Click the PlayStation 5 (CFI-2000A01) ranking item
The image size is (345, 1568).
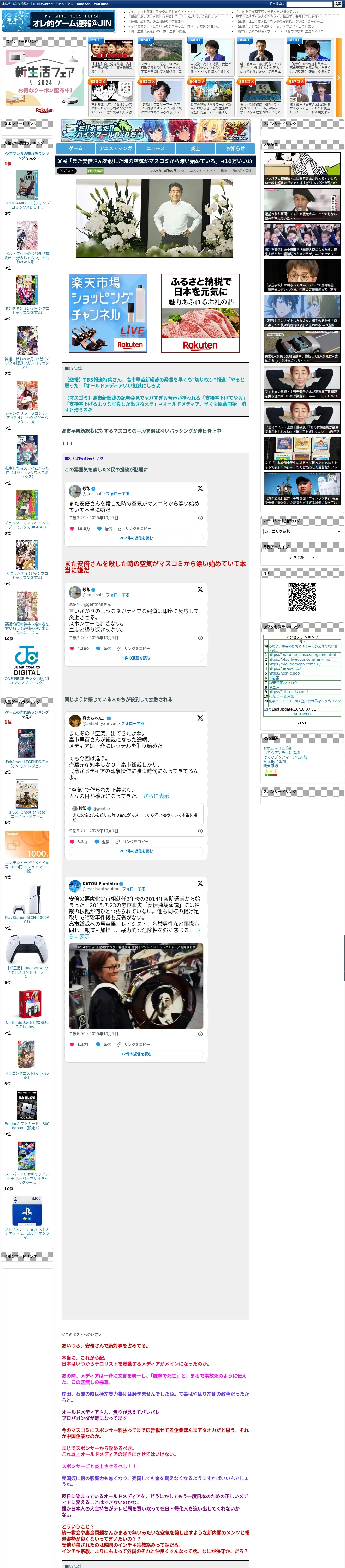pyautogui.click(x=27, y=903)
